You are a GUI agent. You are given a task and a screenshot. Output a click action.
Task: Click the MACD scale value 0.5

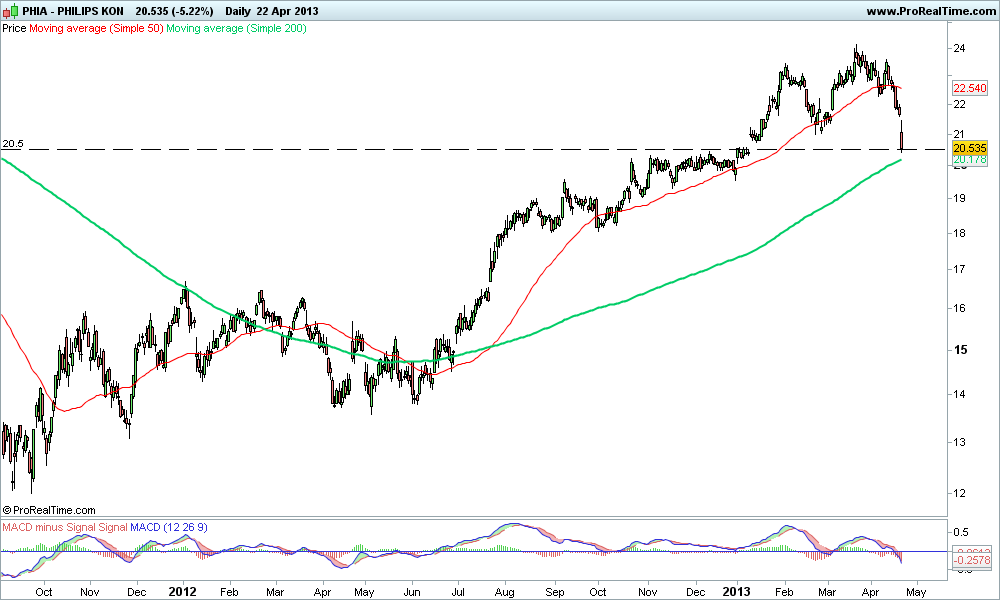(x=961, y=532)
